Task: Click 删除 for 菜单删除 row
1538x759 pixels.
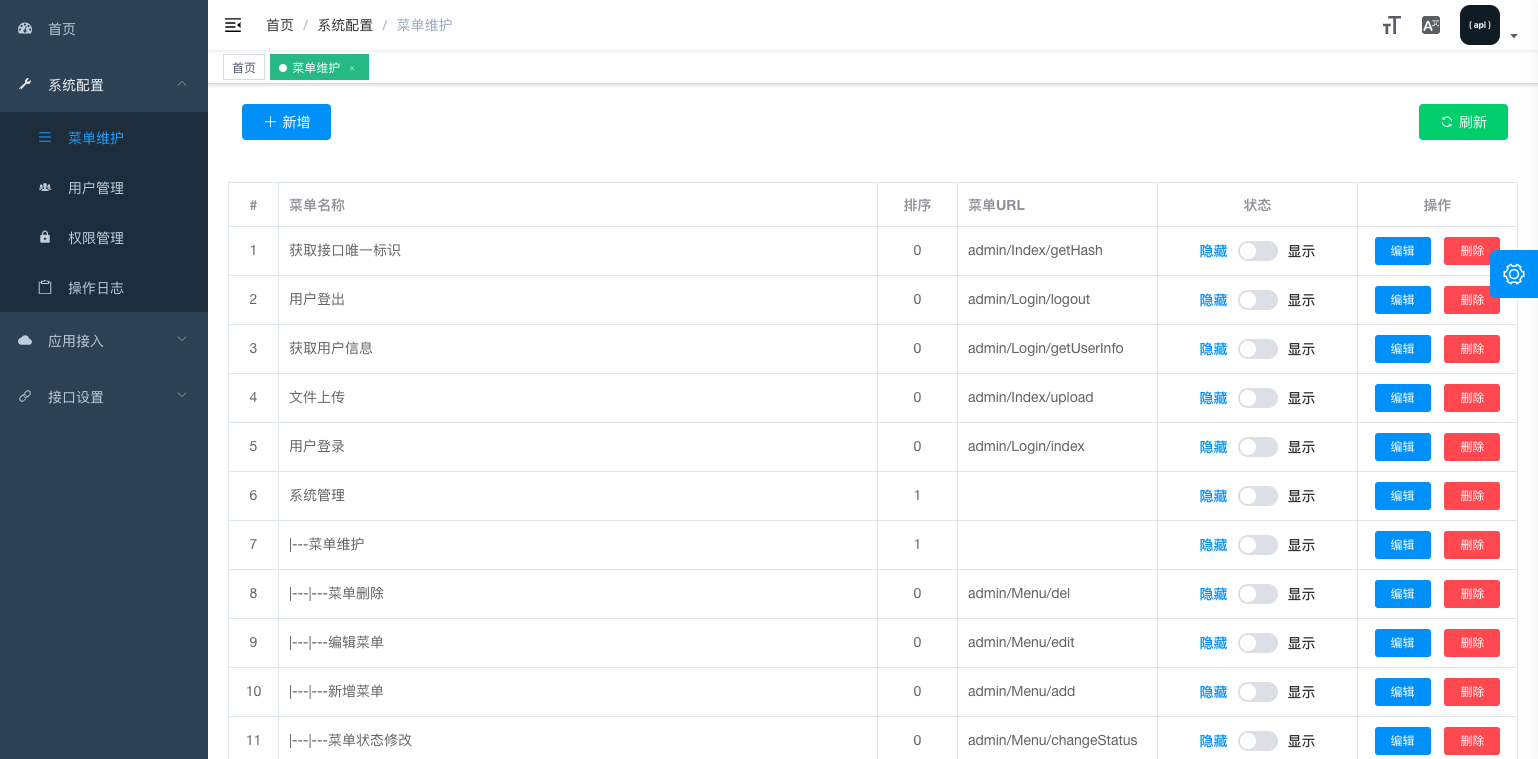Action: [1472, 594]
